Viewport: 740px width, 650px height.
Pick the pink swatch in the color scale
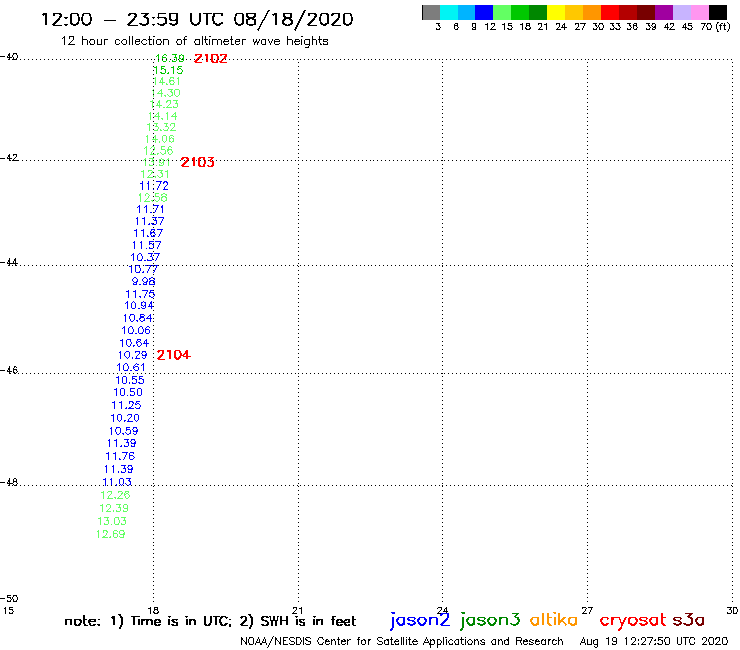(699, 12)
